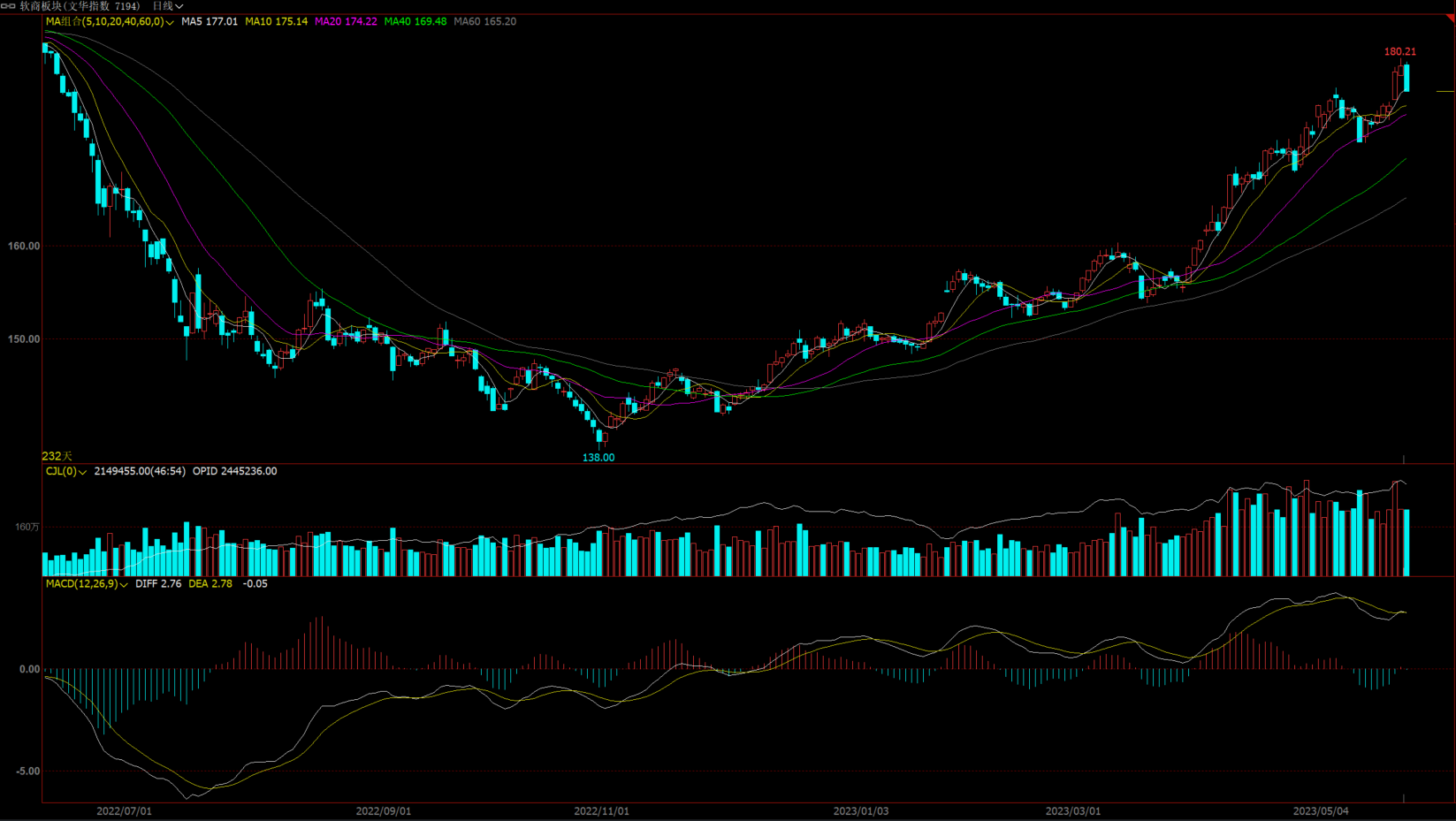Select the magenta MA20 174.22 legend
The width and height of the screenshot is (1456, 821).
point(346,21)
